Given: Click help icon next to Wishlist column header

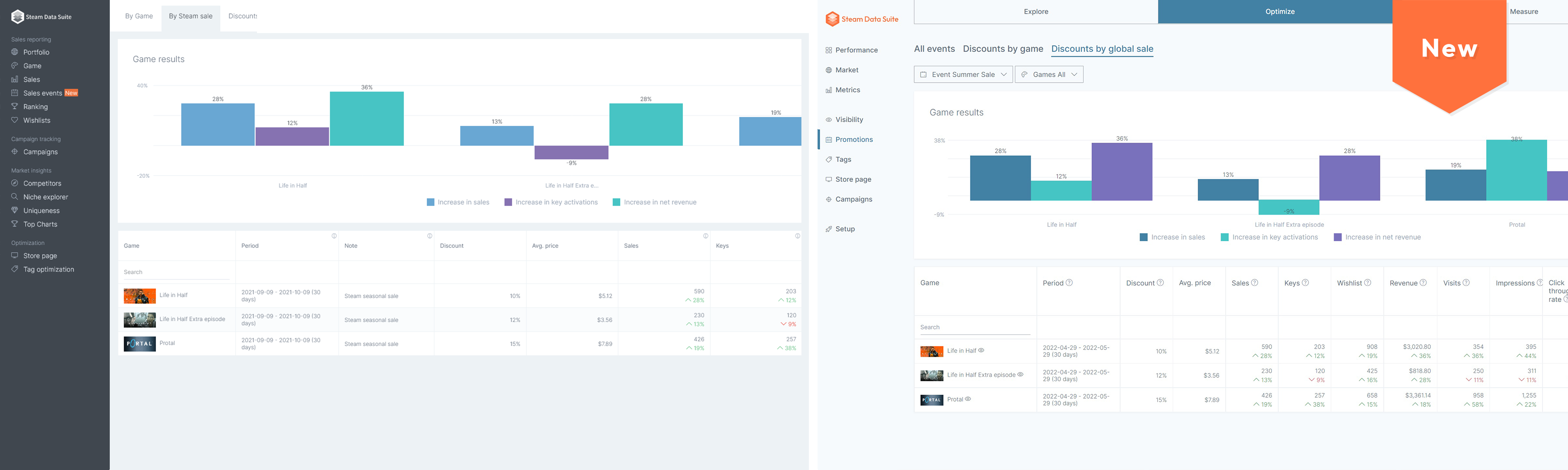Looking at the screenshot, I should [1368, 283].
